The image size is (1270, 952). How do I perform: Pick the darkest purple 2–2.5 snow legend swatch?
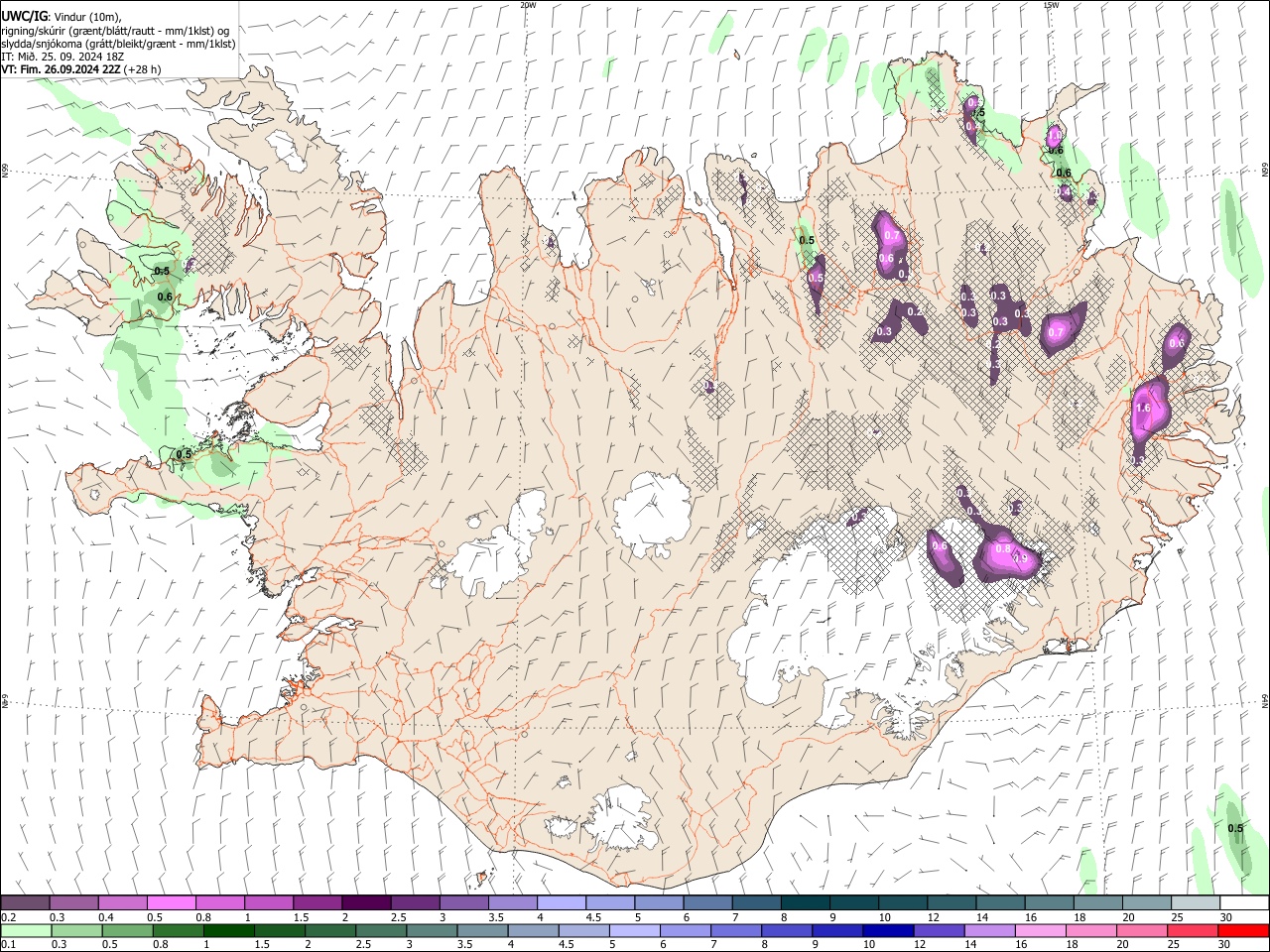pos(365,902)
